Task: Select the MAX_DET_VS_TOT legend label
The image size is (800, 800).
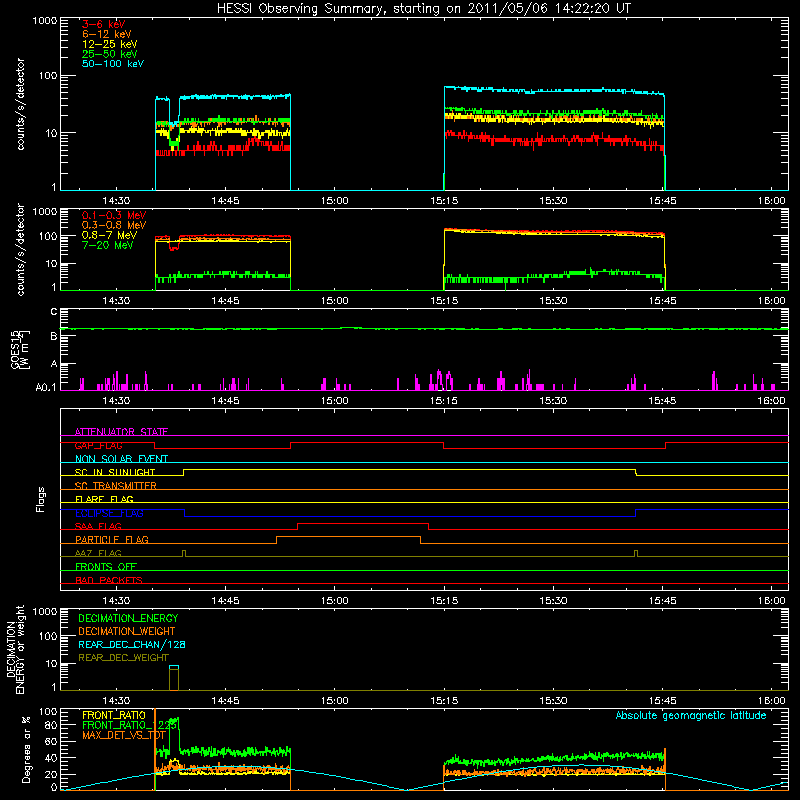Action: click(123, 735)
